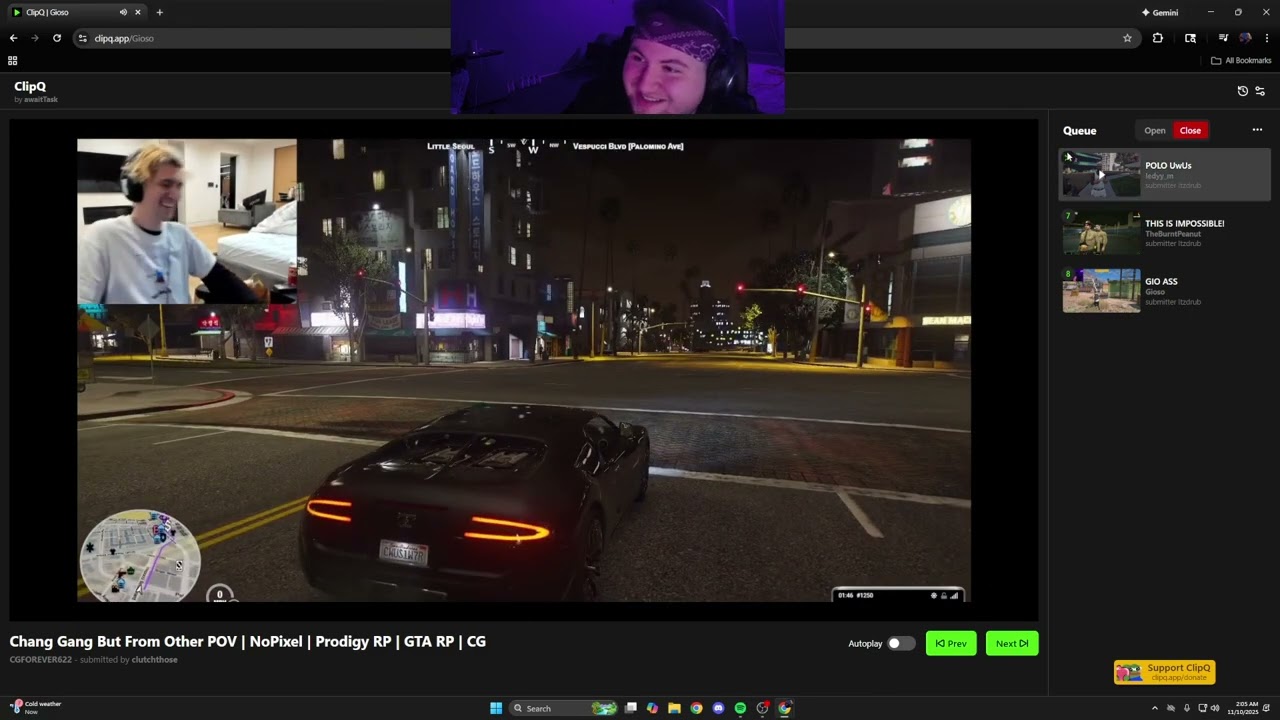Image resolution: width=1280 pixels, height=720 pixels.
Task: Click 'by awaitTask' credit text
Action: (x=36, y=100)
